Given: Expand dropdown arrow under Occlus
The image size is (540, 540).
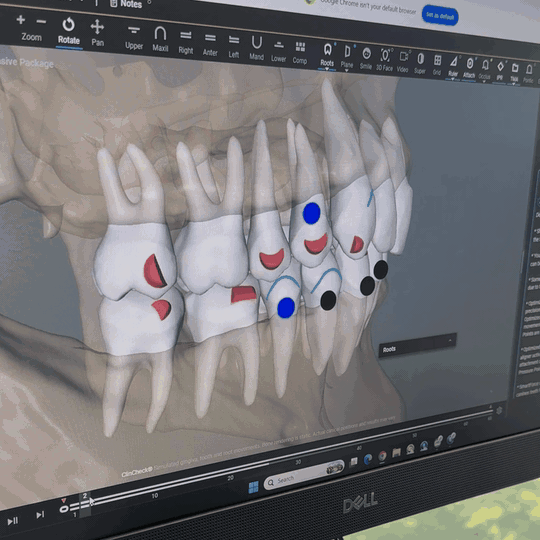Looking at the screenshot, I should (484, 82).
